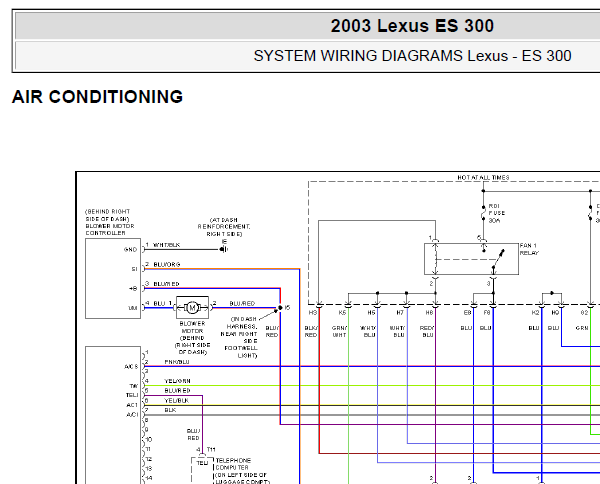
Task: Click the 'YEL/BLK' wire label
Action: [176, 401]
